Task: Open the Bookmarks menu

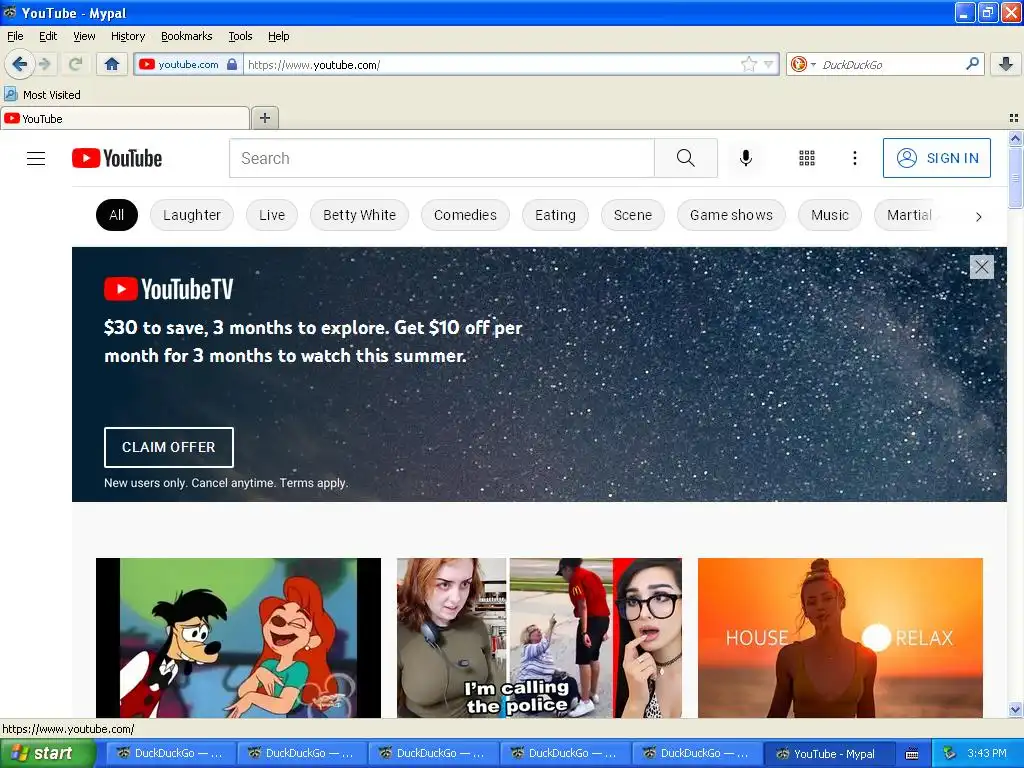Action: pos(187,36)
